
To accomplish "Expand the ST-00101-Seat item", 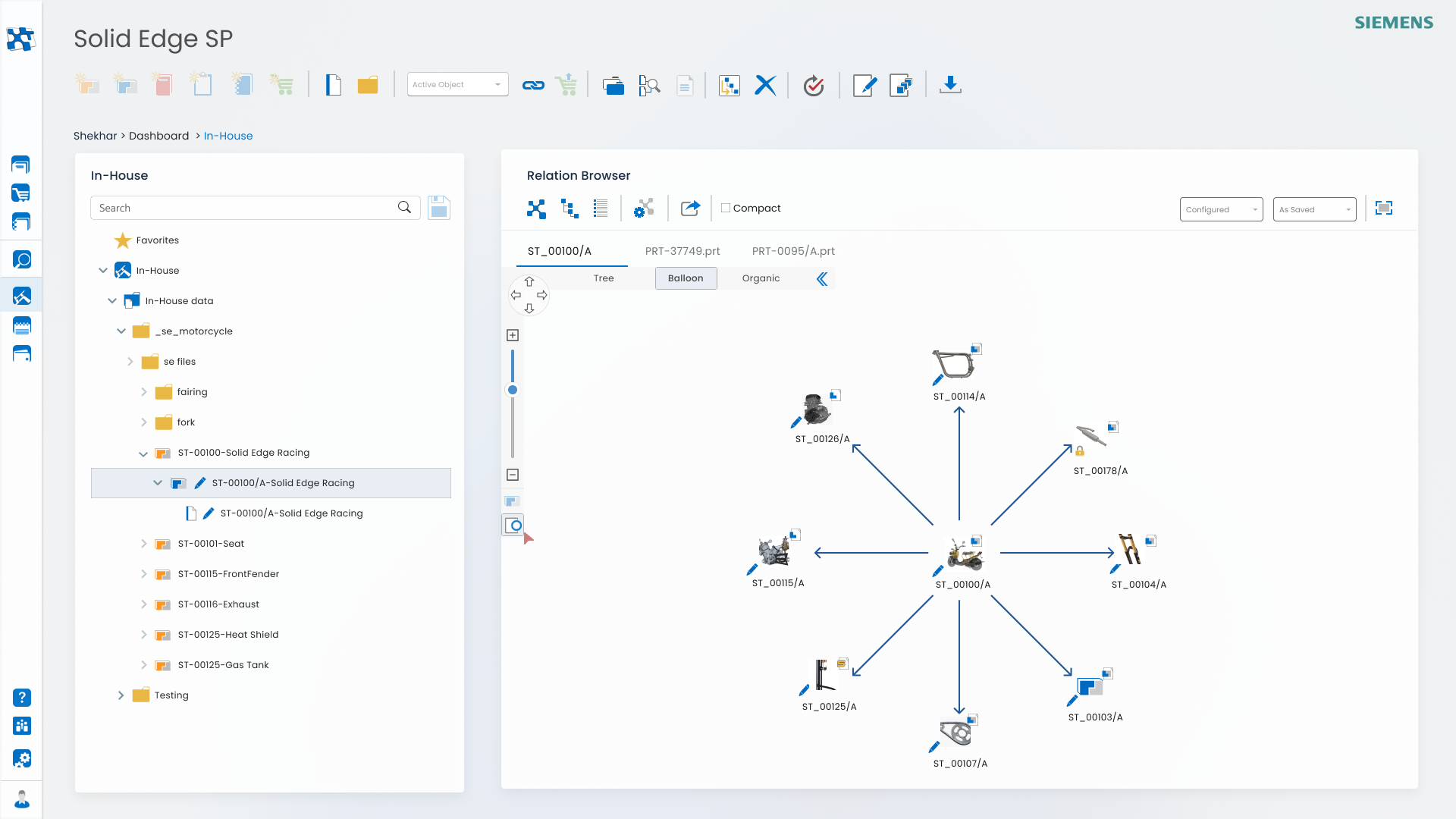I will pyautogui.click(x=144, y=544).
